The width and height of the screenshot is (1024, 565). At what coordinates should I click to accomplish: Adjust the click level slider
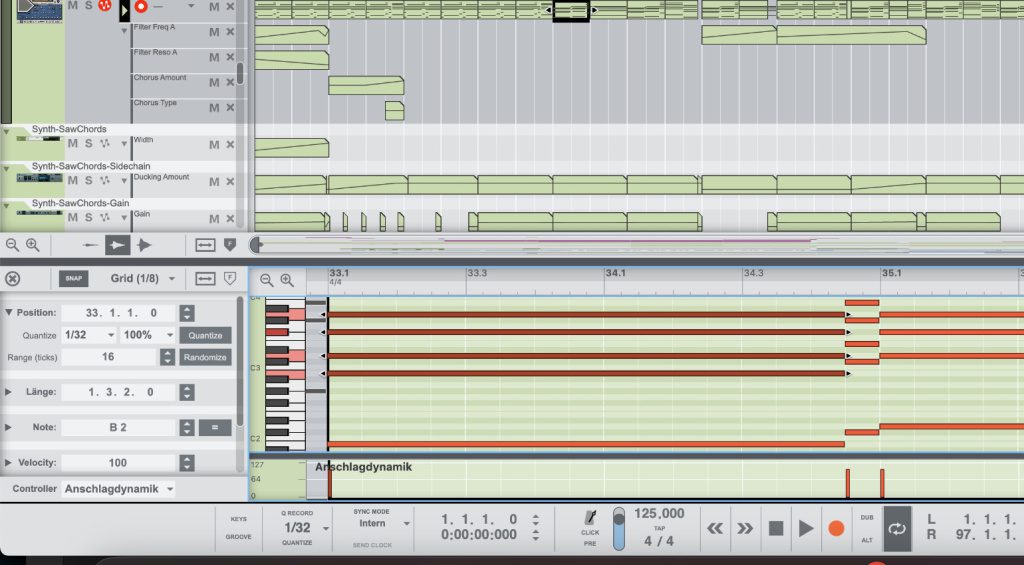pyautogui.click(x=618, y=528)
